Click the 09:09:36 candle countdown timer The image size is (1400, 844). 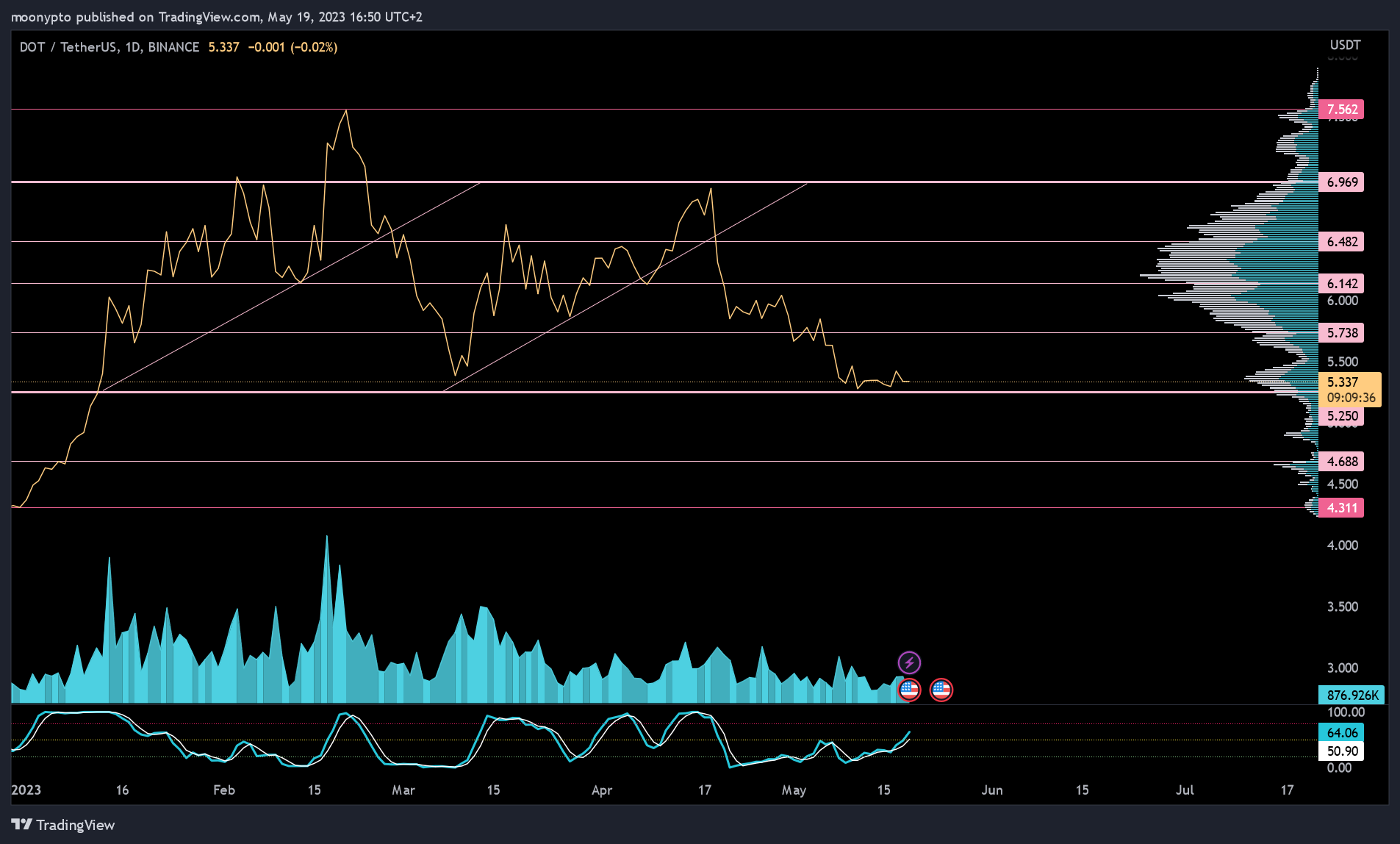tap(1351, 398)
